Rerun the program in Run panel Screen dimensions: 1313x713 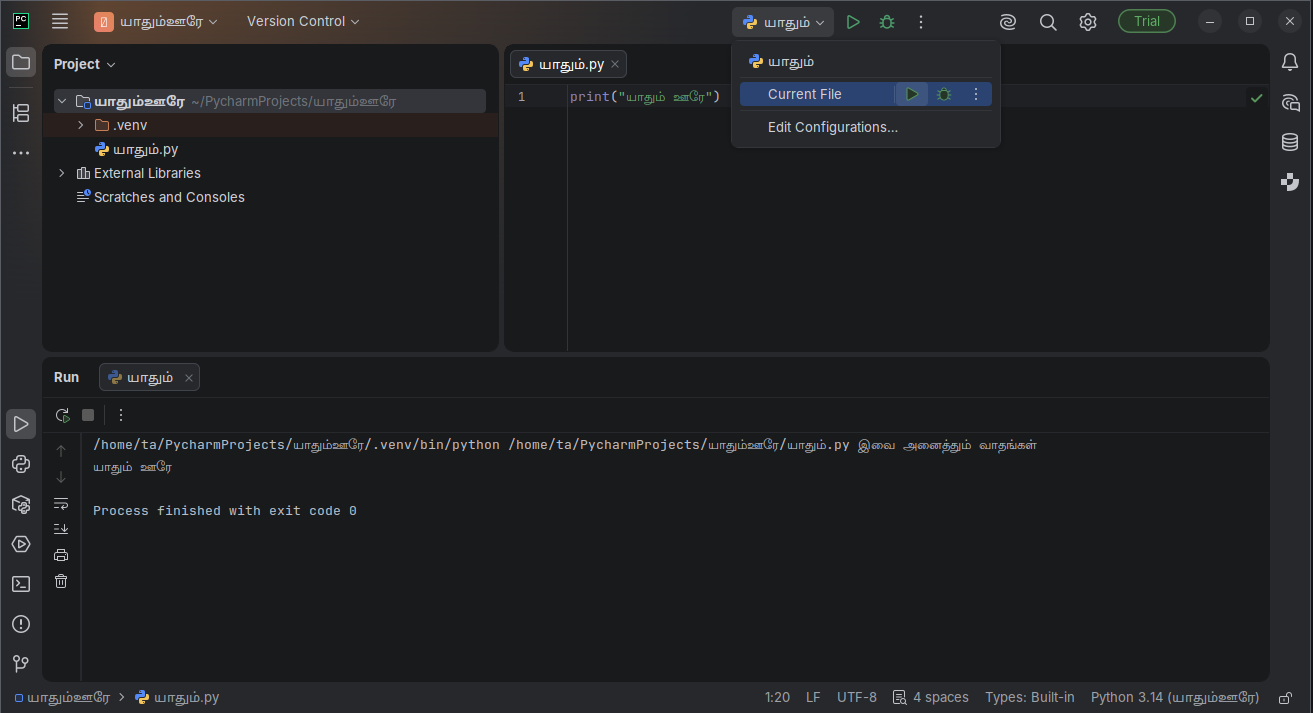tap(62, 415)
